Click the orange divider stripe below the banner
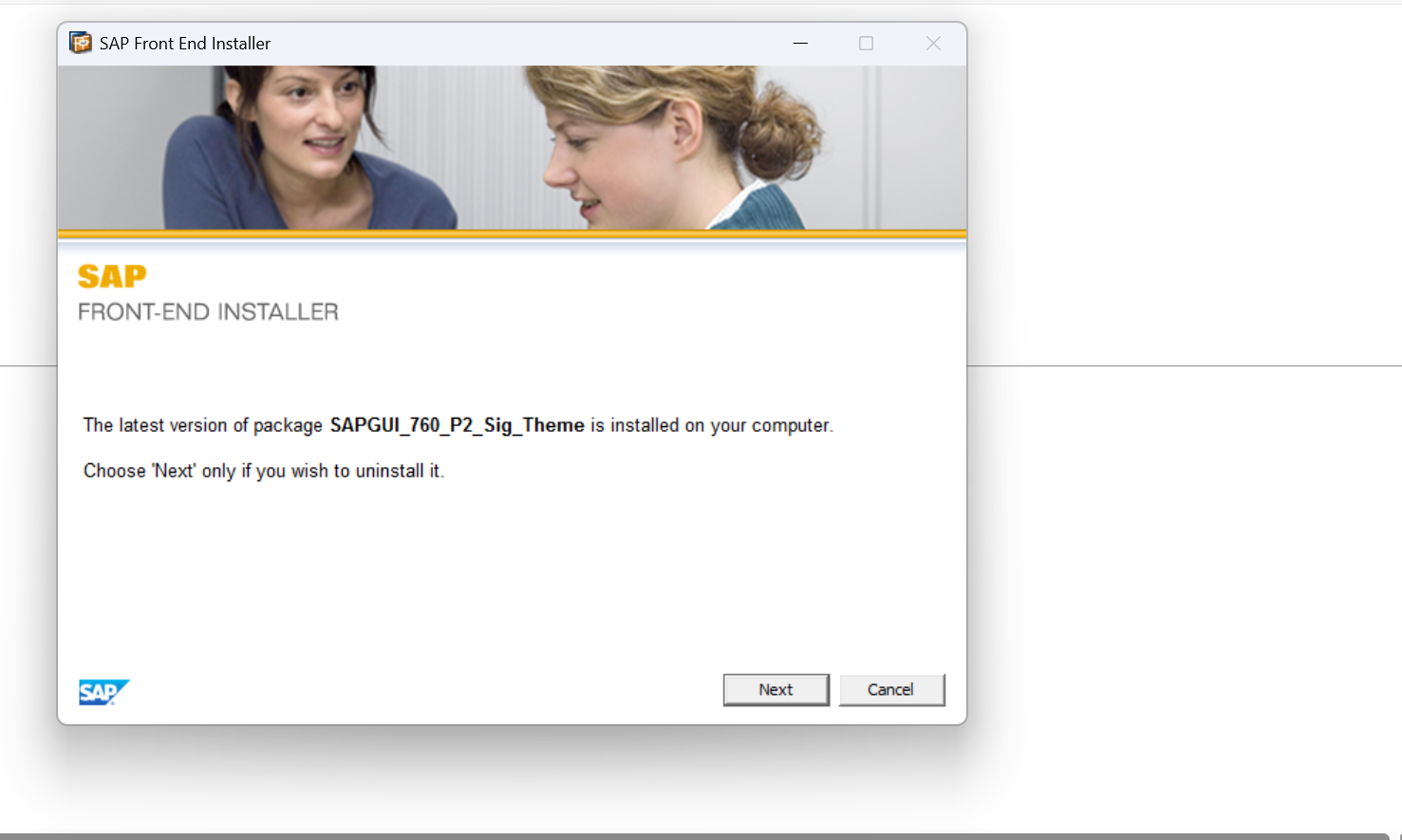This screenshot has height=840, width=1402. (x=512, y=233)
